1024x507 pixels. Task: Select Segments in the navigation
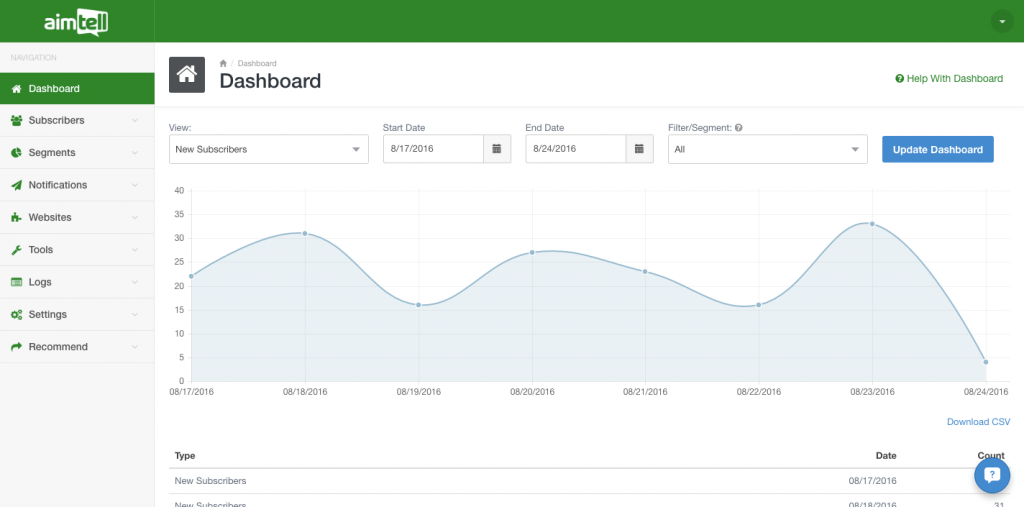tap(77, 153)
